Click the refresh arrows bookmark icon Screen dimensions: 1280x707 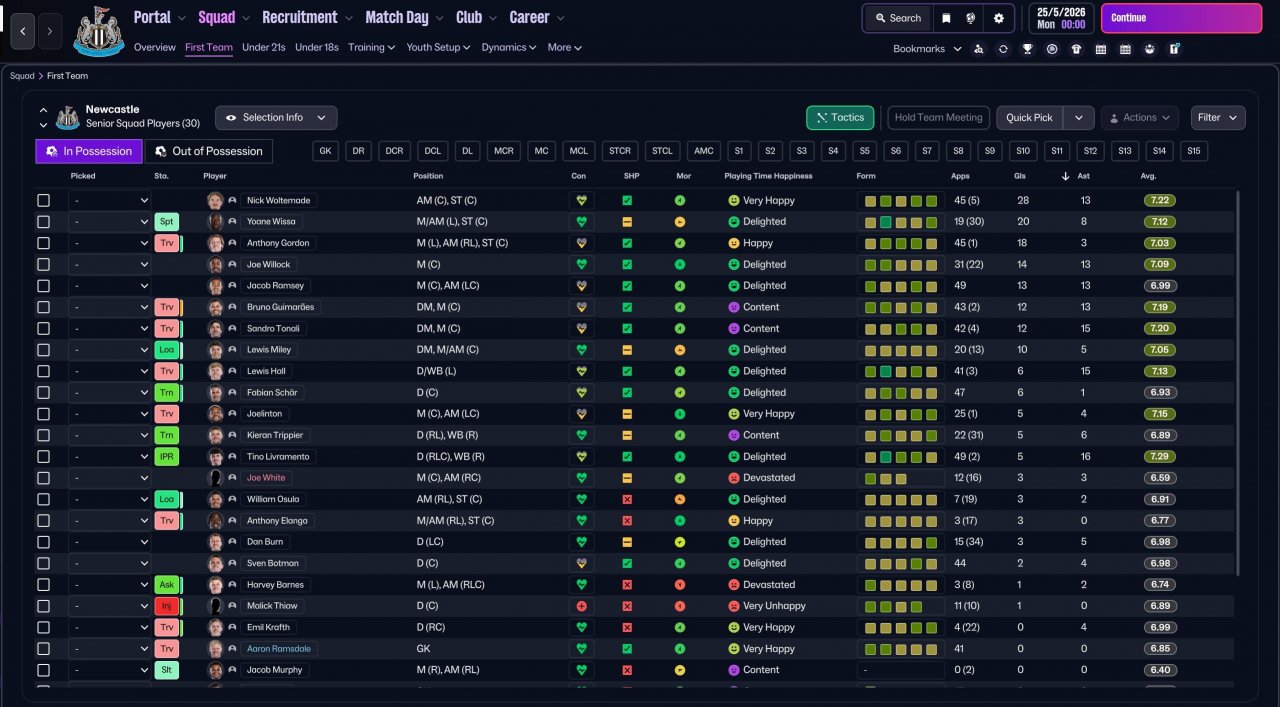pyautogui.click(x=1003, y=49)
